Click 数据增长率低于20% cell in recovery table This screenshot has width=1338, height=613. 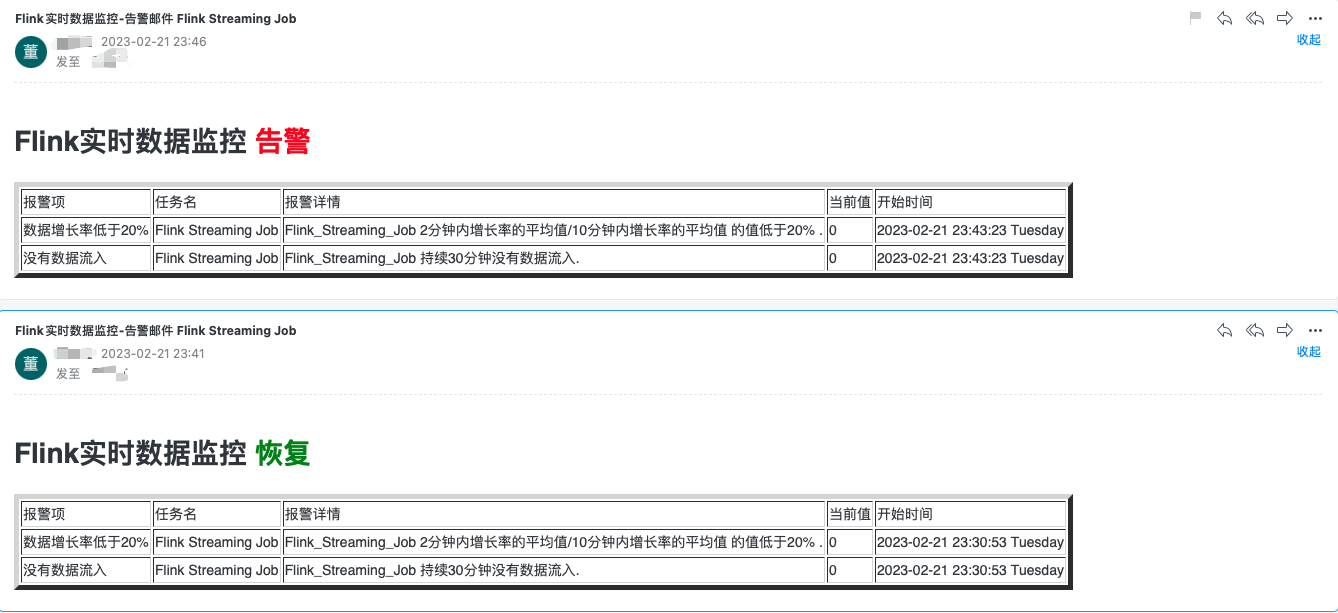pyautogui.click(x=86, y=542)
